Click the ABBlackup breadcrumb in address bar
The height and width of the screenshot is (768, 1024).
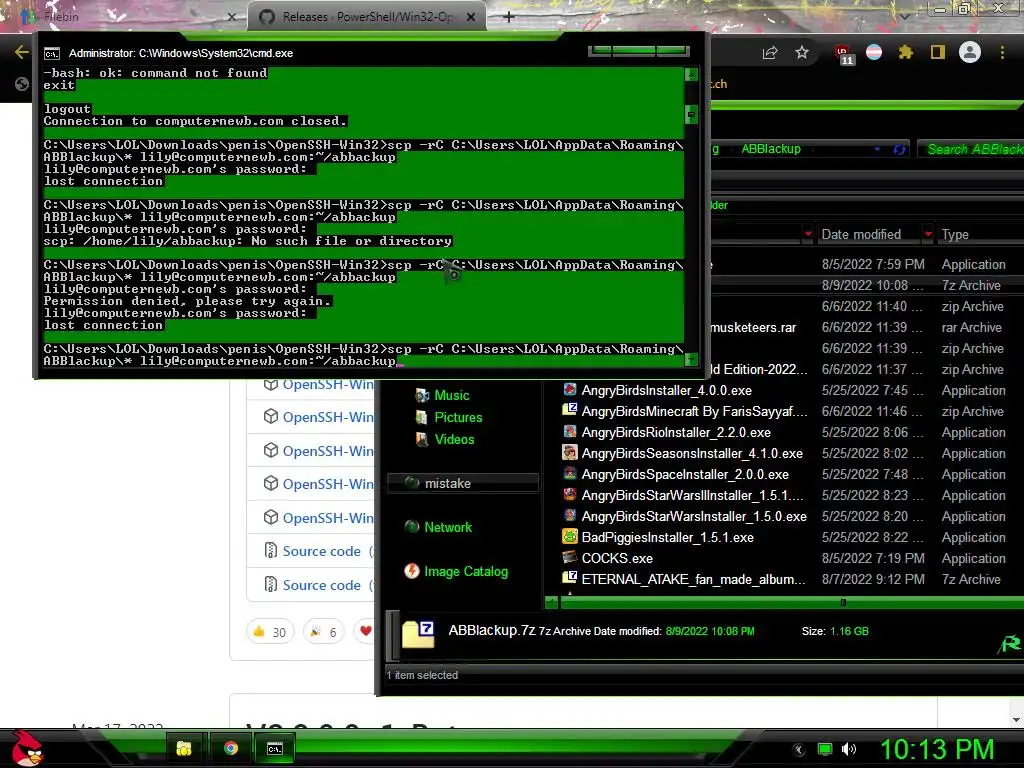coord(771,149)
